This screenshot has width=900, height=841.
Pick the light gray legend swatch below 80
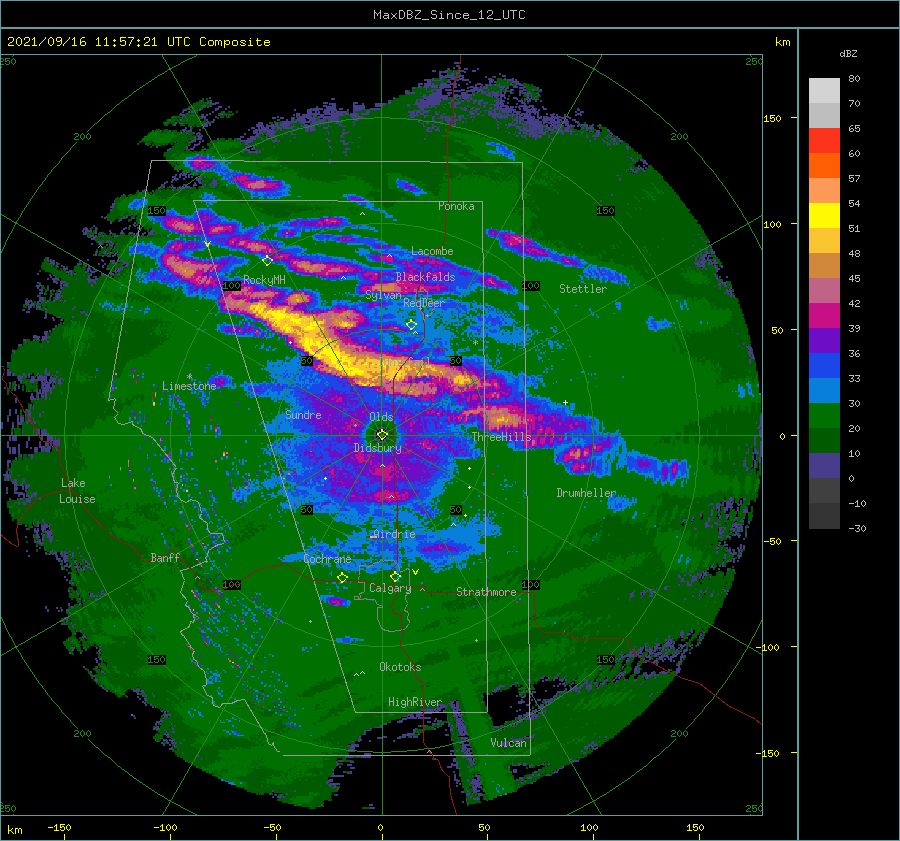(824, 91)
